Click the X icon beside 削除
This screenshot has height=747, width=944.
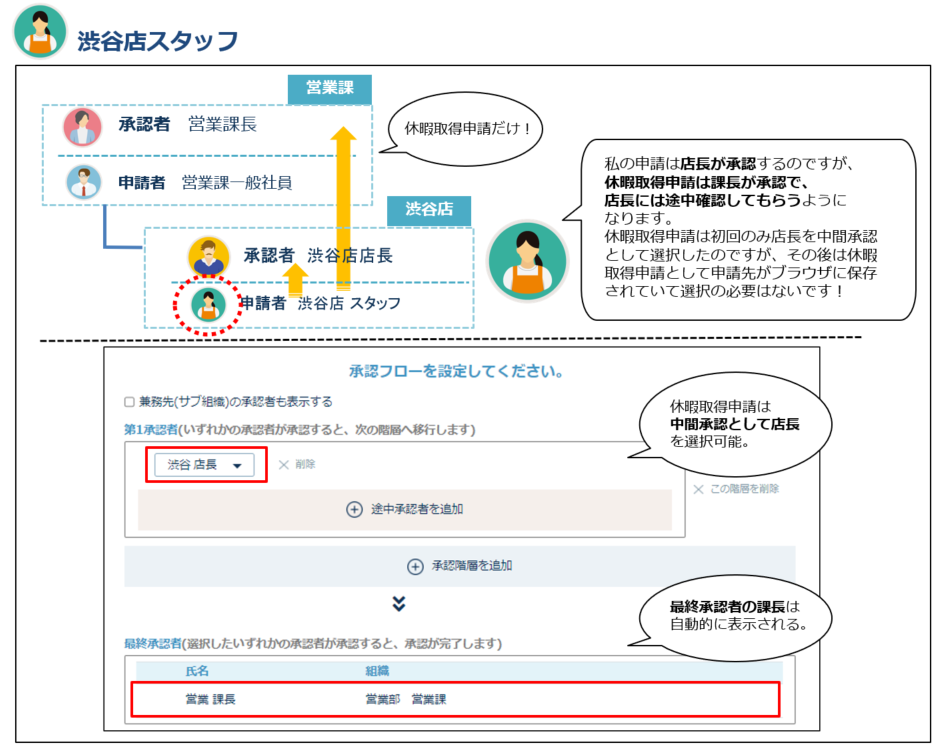tap(284, 465)
